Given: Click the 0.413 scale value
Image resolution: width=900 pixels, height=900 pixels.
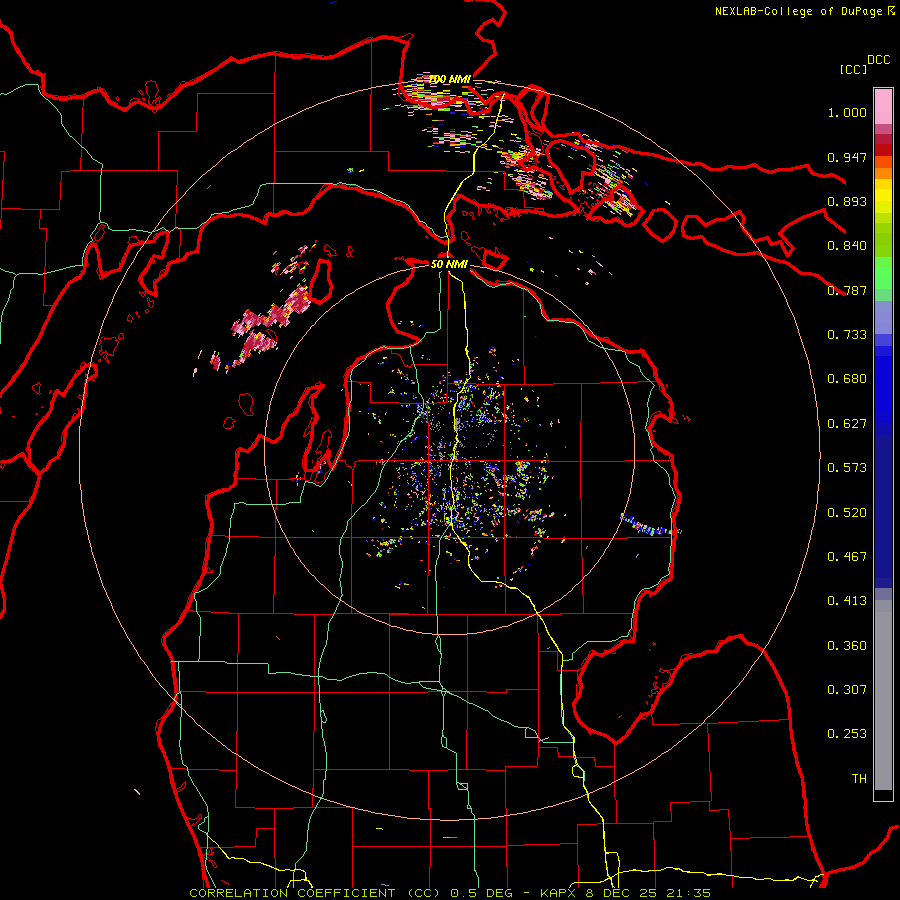Looking at the screenshot, I should [847, 601].
